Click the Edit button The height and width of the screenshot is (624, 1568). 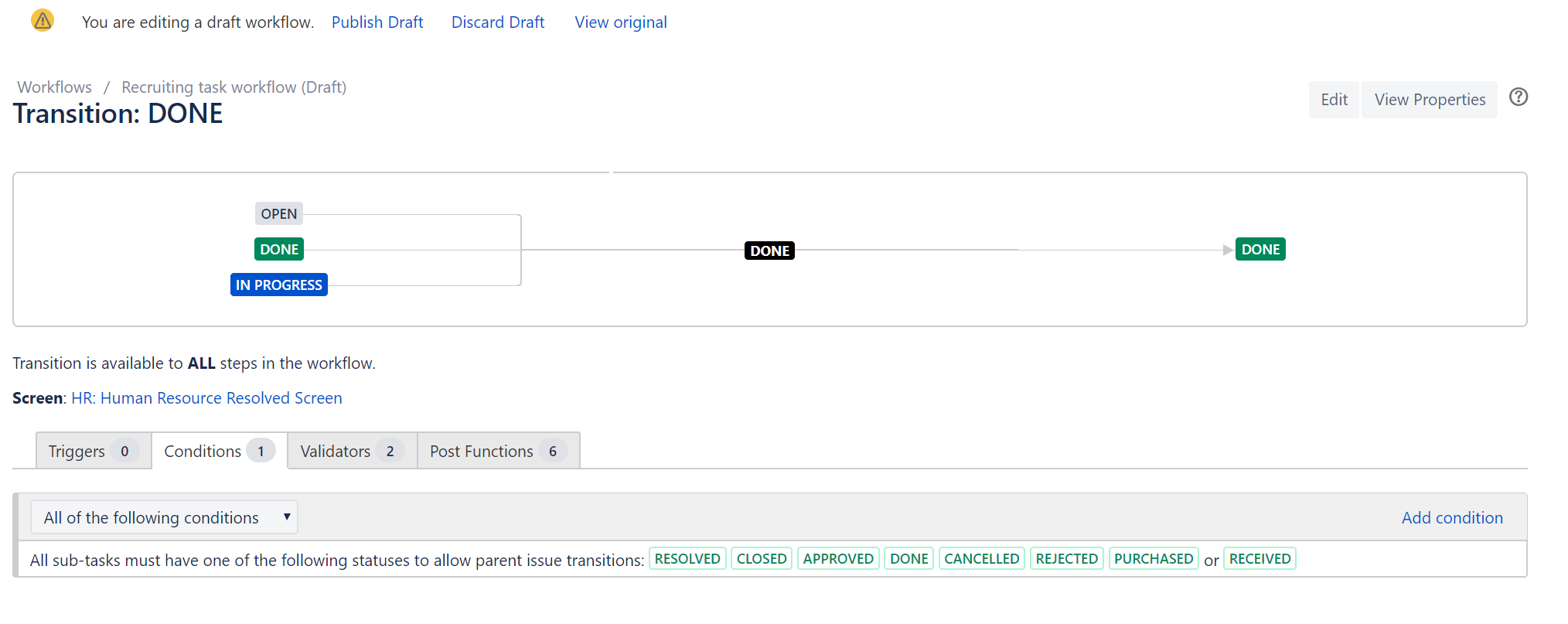click(1334, 100)
